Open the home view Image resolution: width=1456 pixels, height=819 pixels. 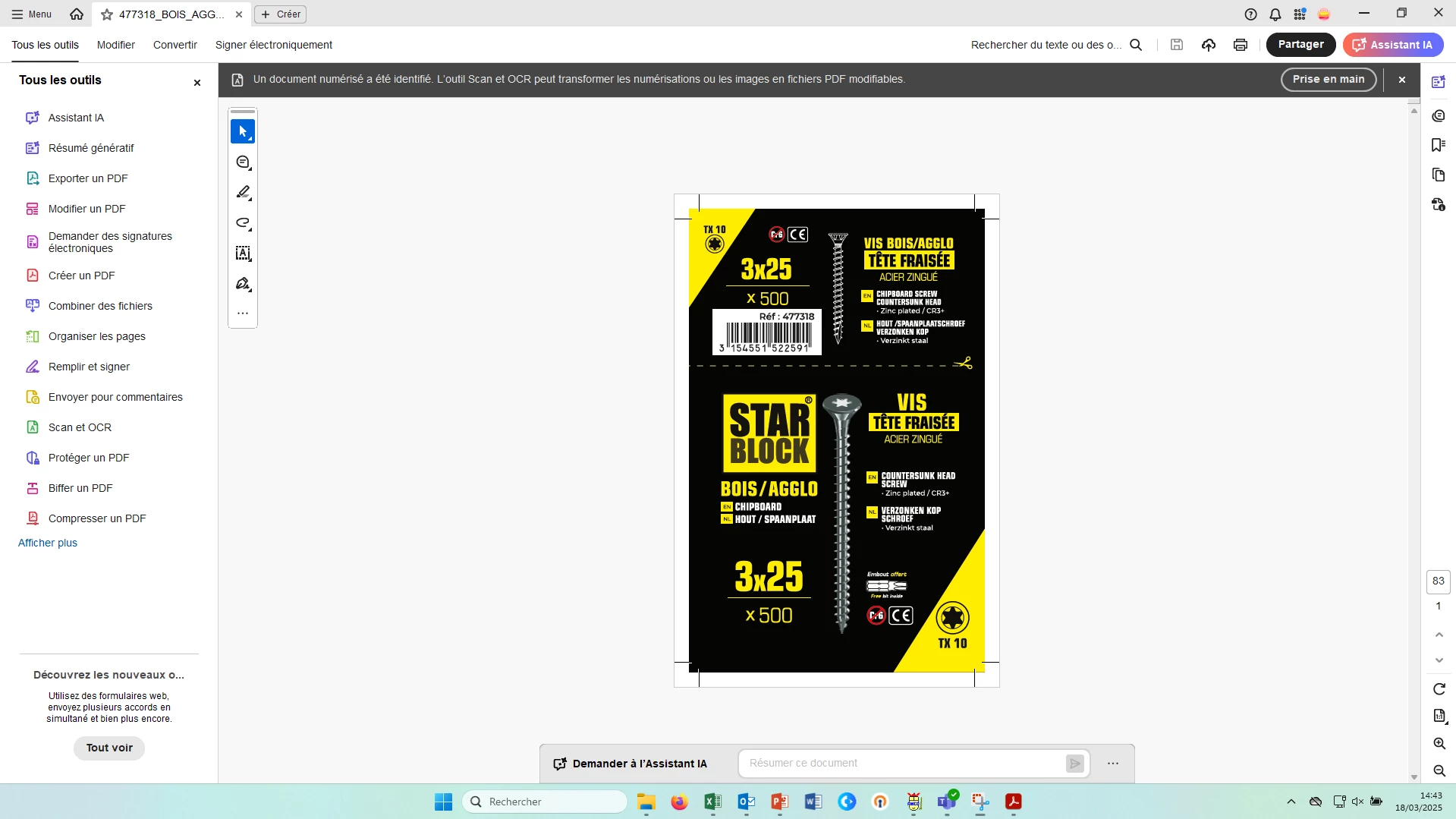(x=77, y=14)
